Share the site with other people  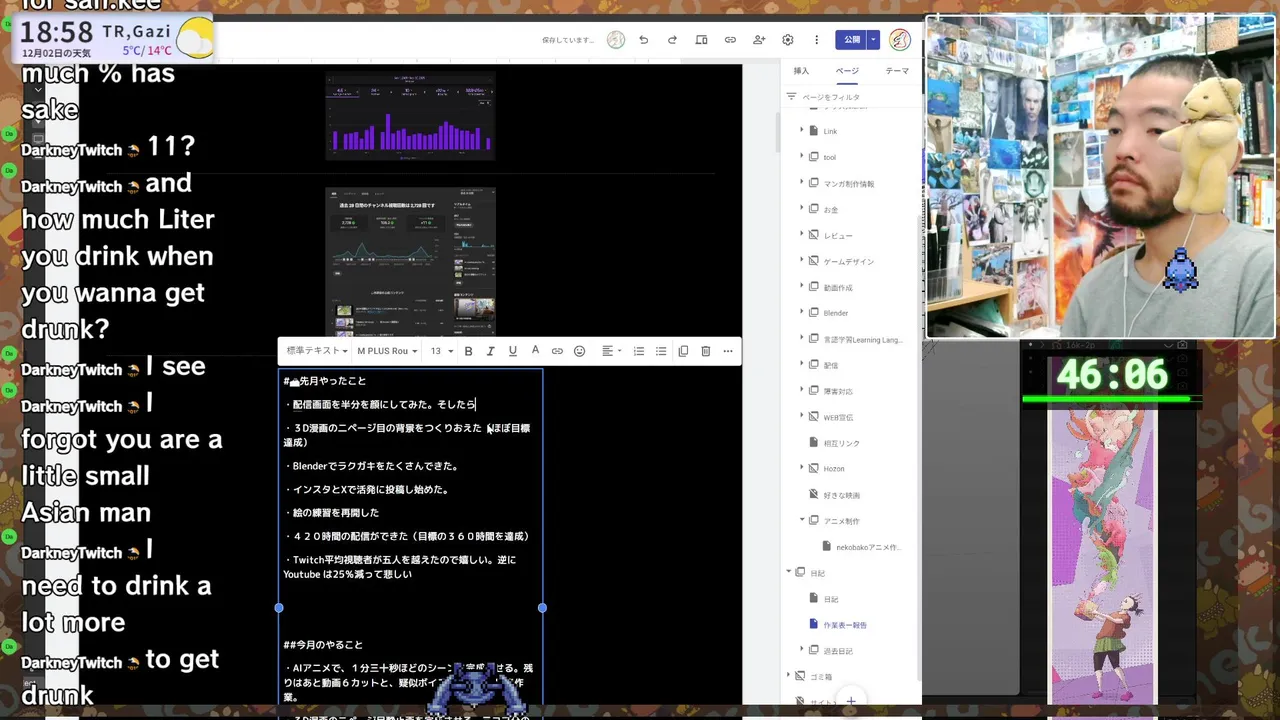click(x=759, y=40)
